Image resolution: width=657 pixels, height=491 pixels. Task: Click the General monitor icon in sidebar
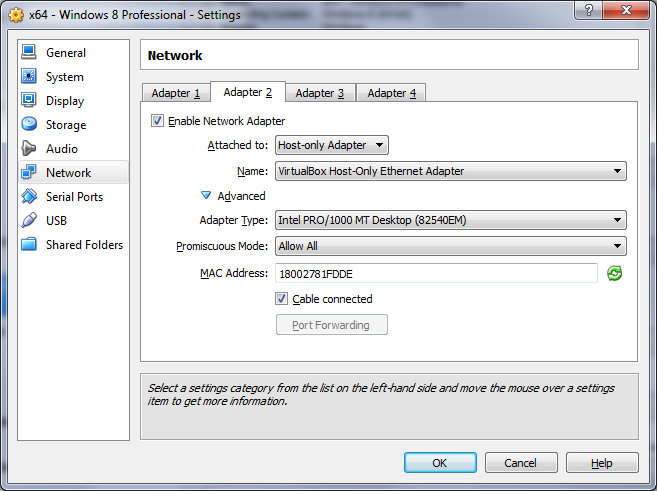28,52
